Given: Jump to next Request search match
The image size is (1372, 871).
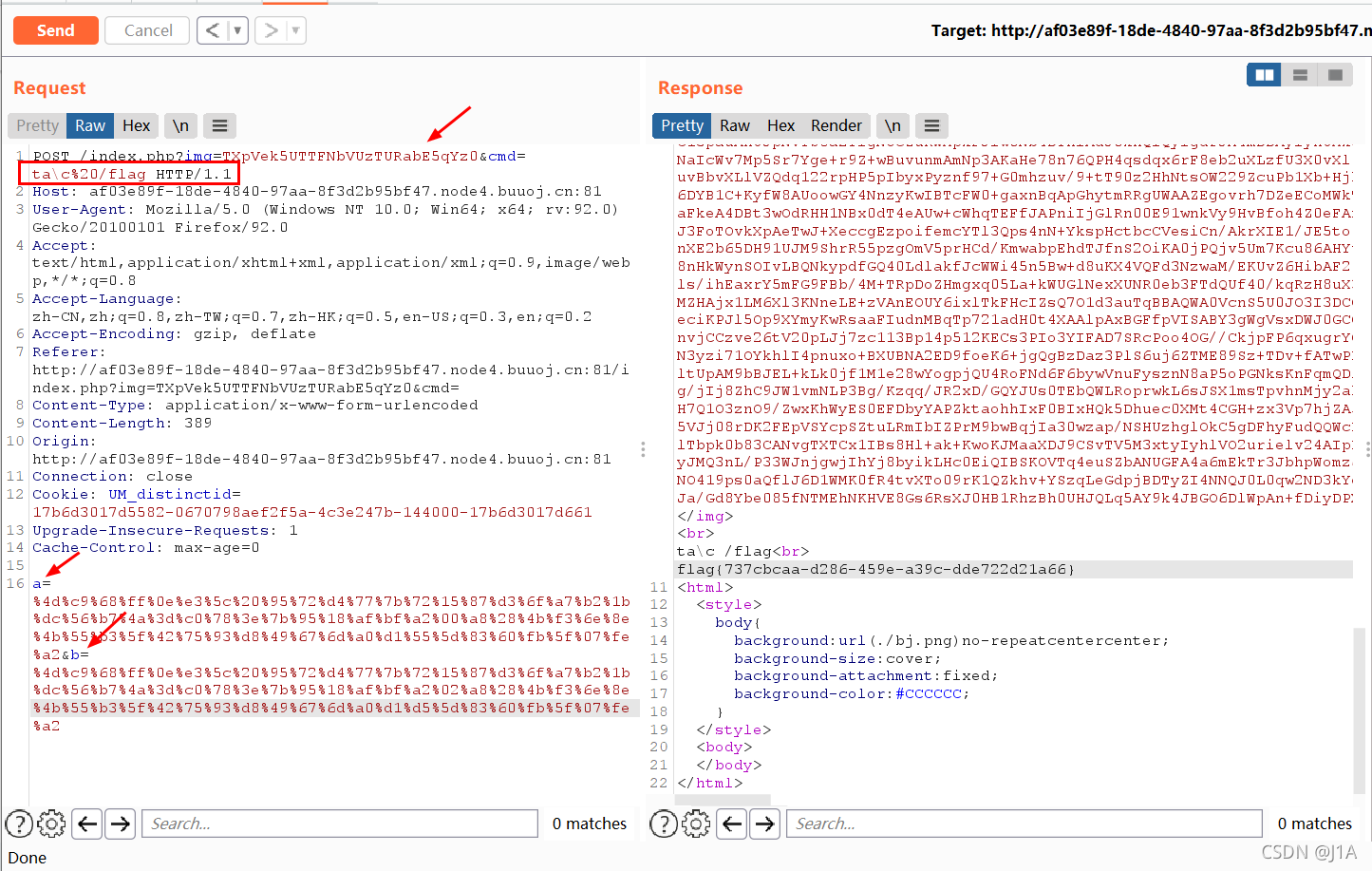Looking at the screenshot, I should point(121,824).
